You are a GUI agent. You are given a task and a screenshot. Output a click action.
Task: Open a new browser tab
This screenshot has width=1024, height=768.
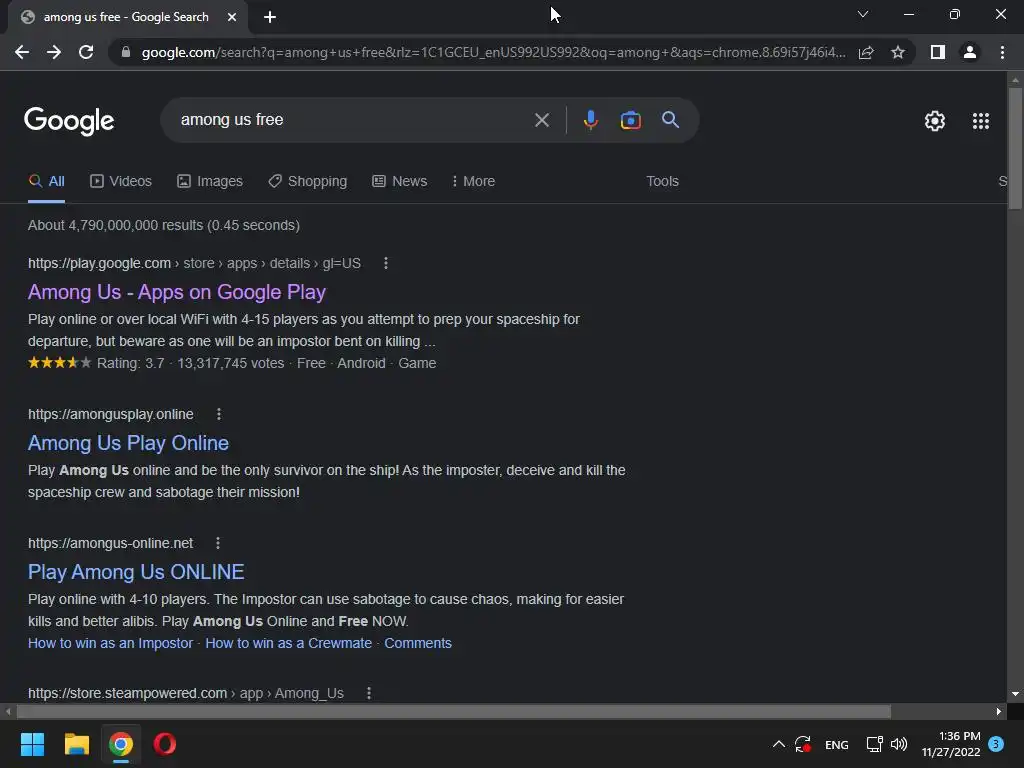click(270, 17)
